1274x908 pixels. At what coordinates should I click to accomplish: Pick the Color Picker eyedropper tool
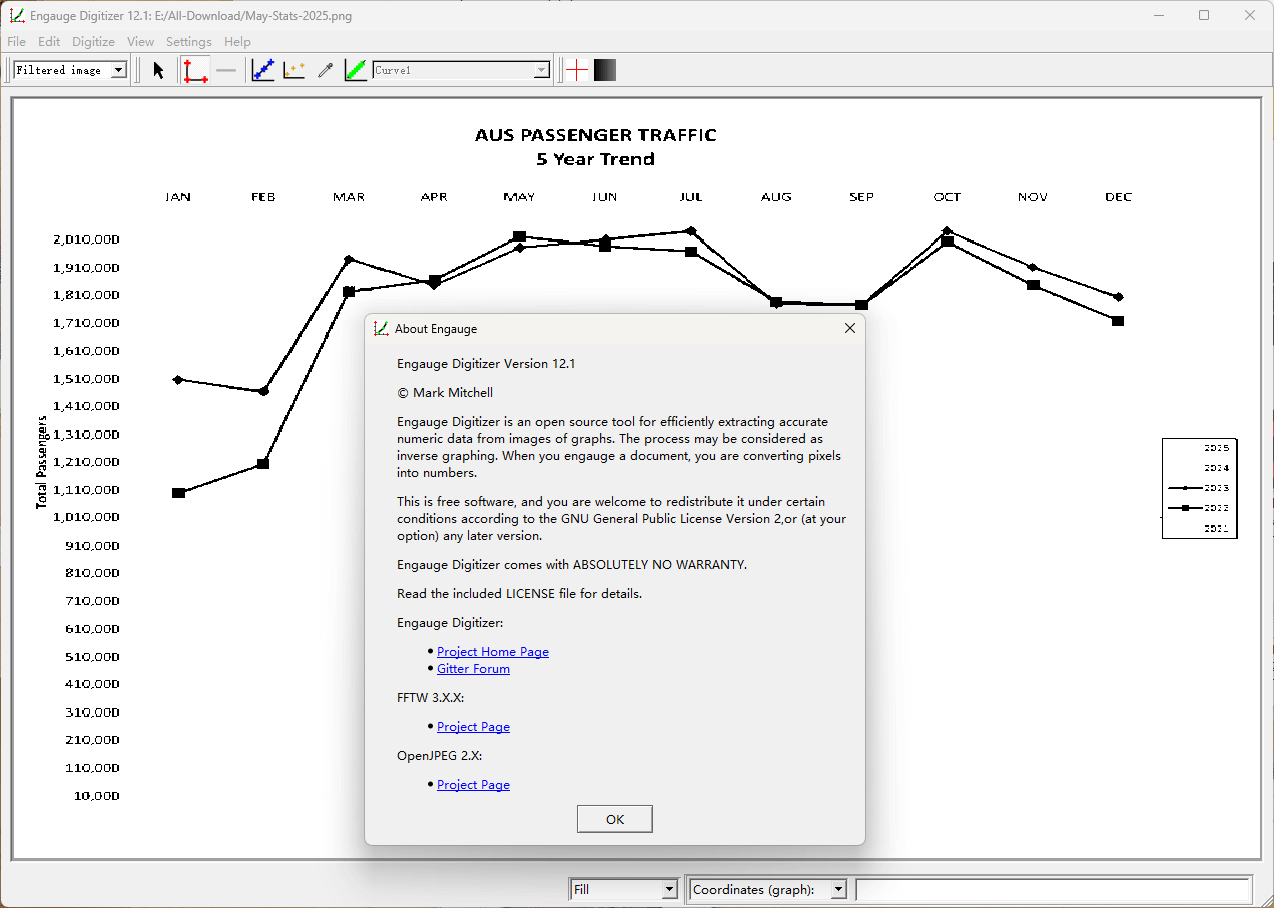click(x=325, y=69)
